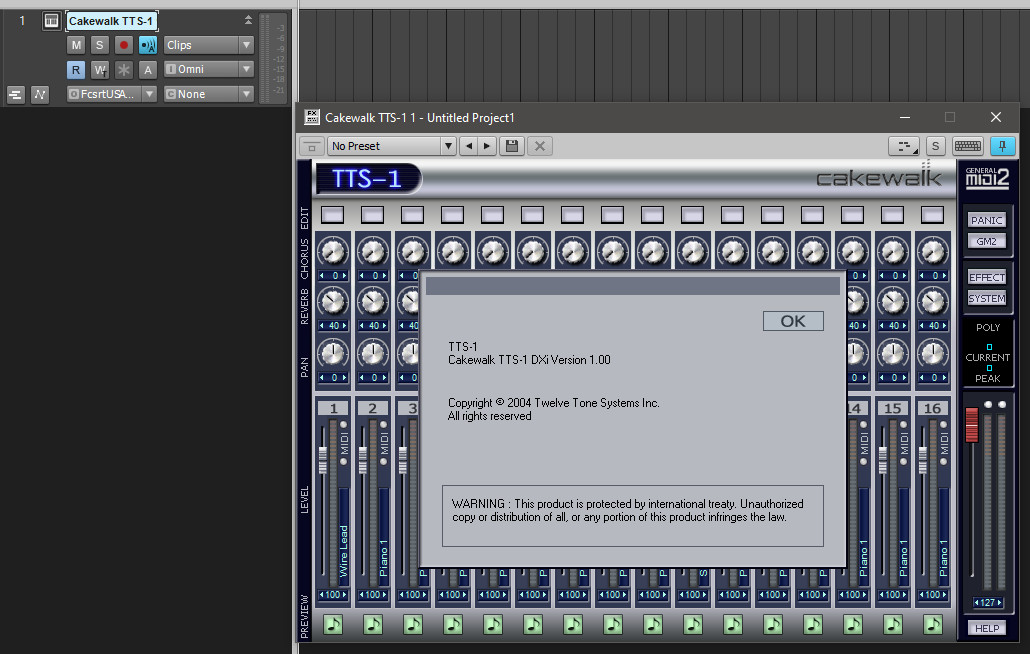Arm track 1 for recording
The image size is (1030, 654).
[123, 45]
